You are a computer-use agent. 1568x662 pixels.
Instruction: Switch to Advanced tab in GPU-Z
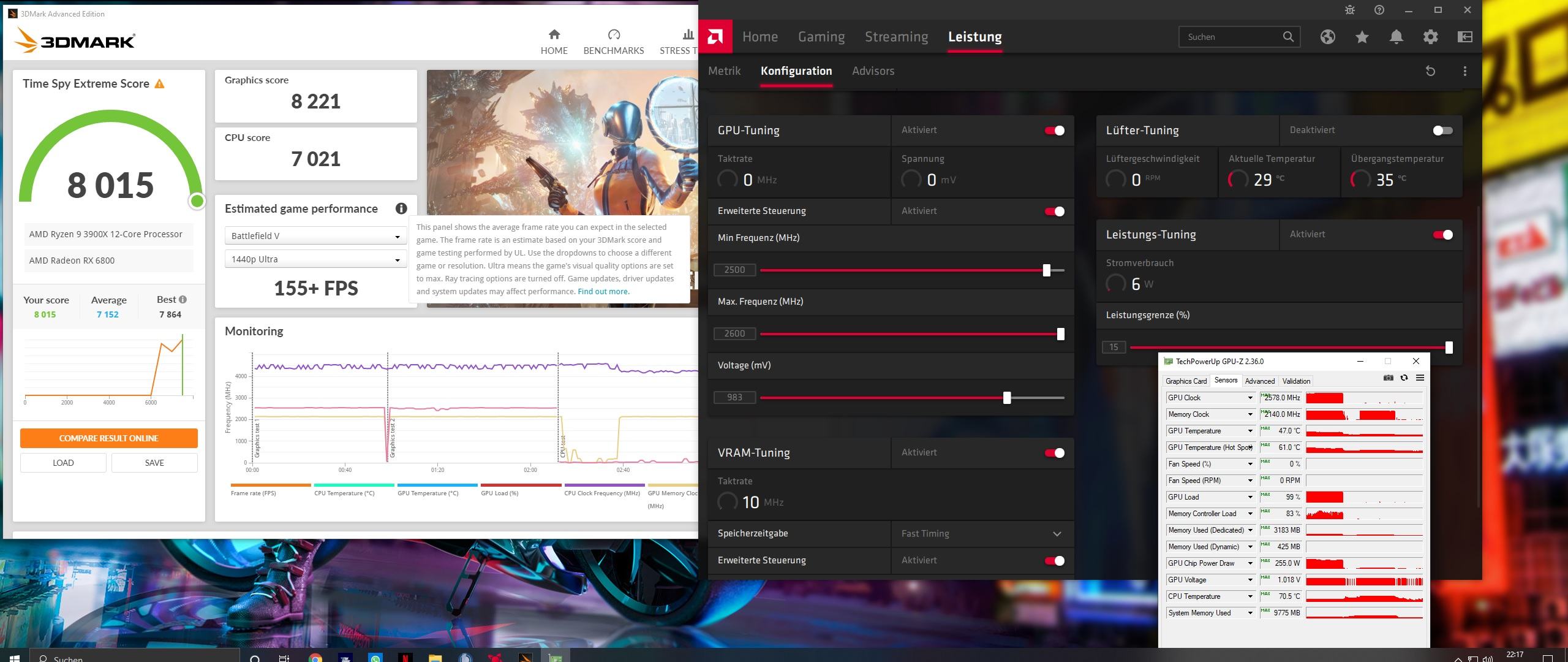[x=1259, y=381]
